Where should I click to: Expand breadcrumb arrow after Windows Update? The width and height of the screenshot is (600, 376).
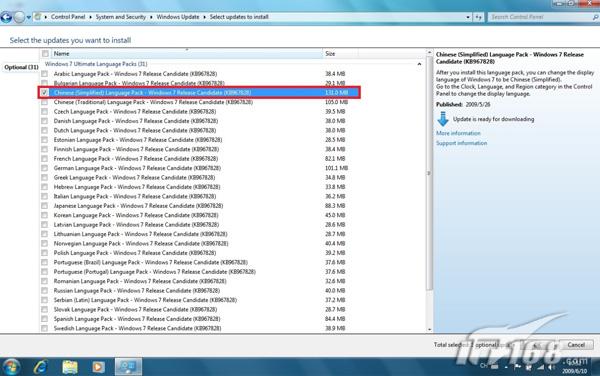[204, 17]
